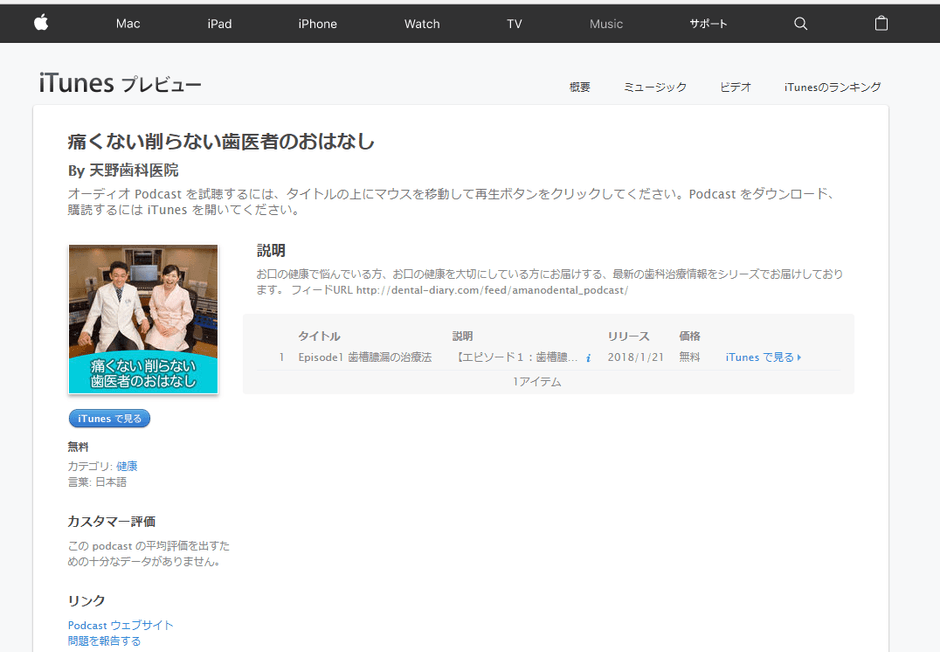
Task: Open the shopping bag icon
Action: click(x=881, y=23)
